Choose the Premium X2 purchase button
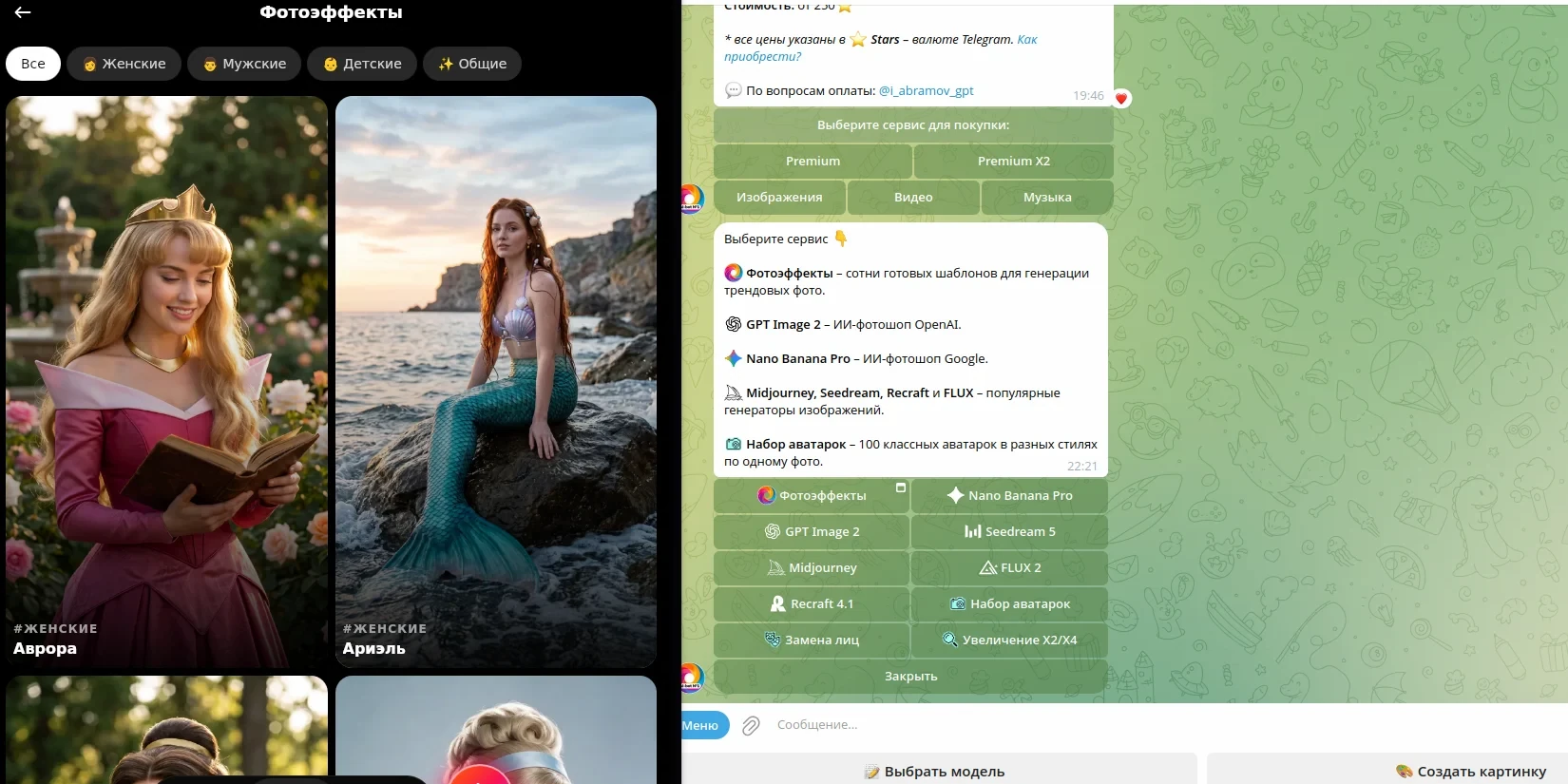The image size is (1568, 784). (1014, 161)
